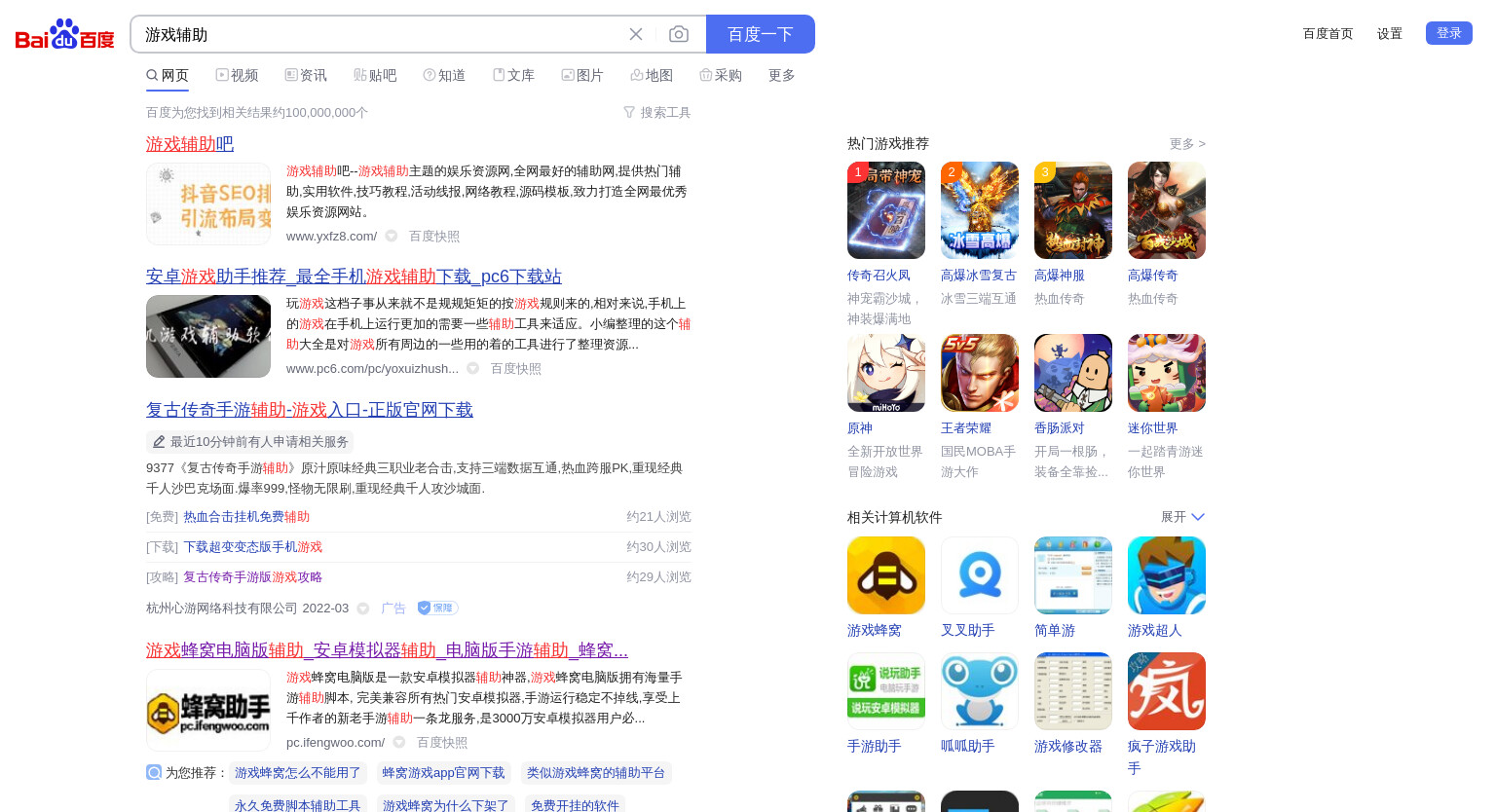The height and width of the screenshot is (812, 1496).
Task: Click the 登录 button
Action: 1449,33
